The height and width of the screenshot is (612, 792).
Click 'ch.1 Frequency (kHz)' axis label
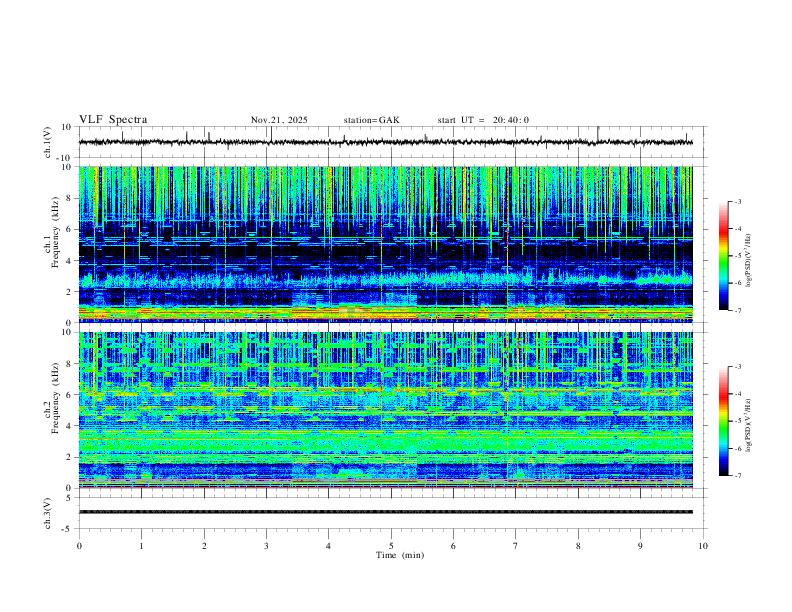point(52,230)
